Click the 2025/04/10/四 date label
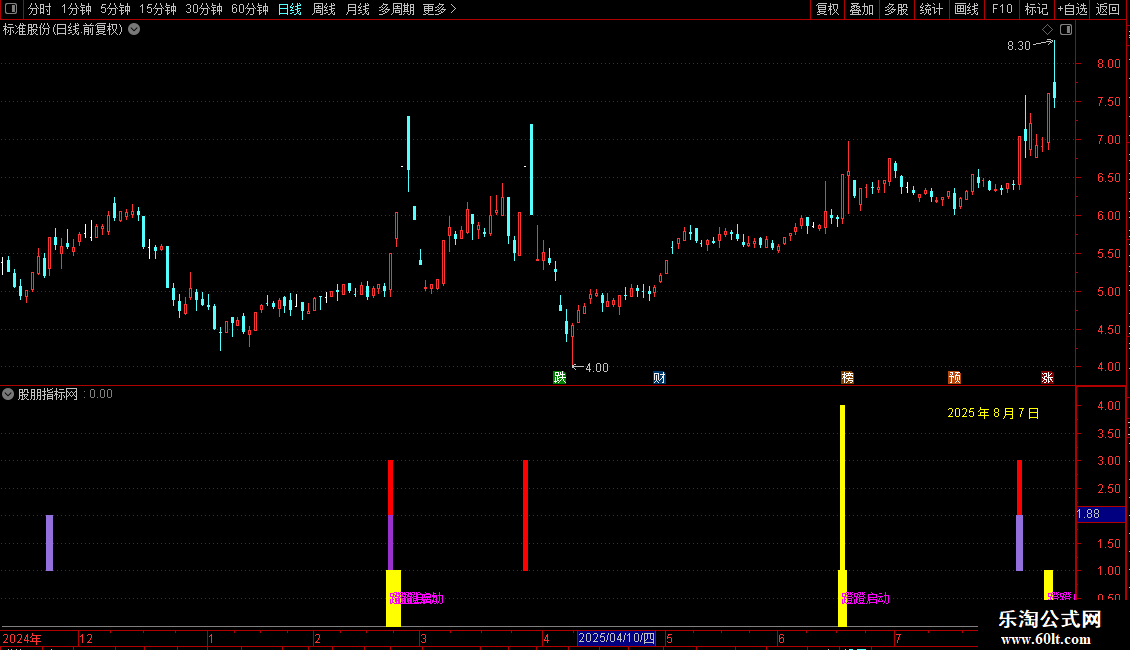Screen dimensions: 1130x650 pos(616,638)
